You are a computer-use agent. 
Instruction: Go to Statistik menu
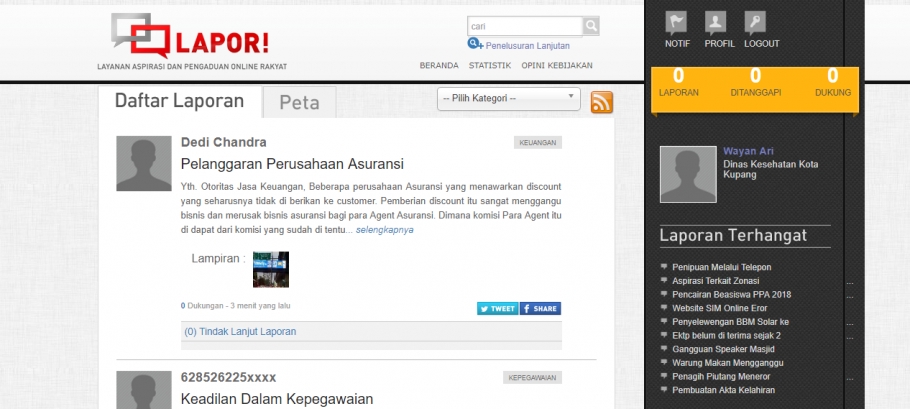489,65
